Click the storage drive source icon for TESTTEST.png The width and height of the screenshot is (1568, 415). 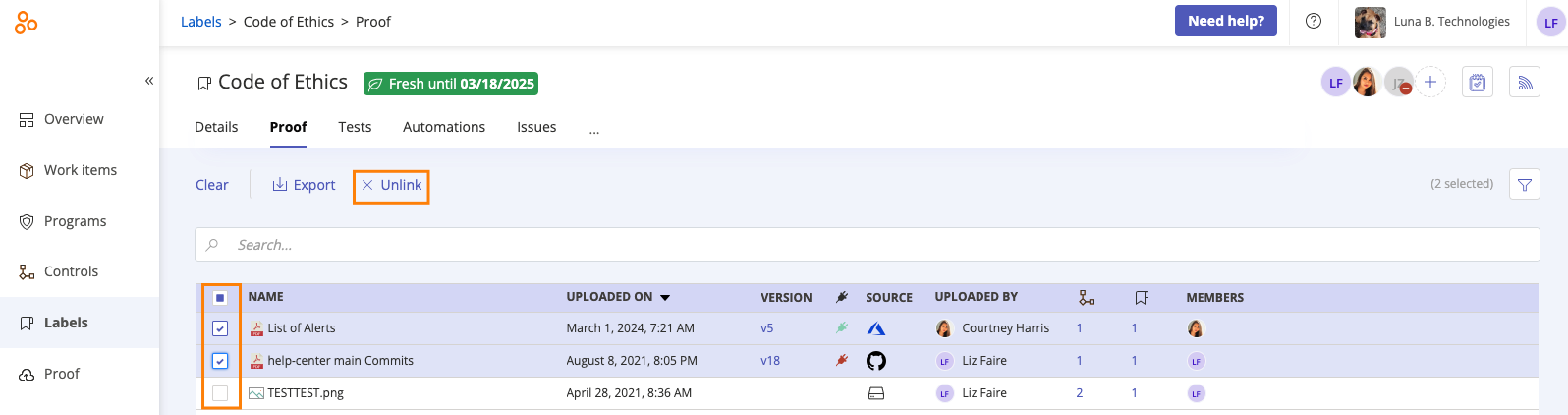click(x=876, y=393)
